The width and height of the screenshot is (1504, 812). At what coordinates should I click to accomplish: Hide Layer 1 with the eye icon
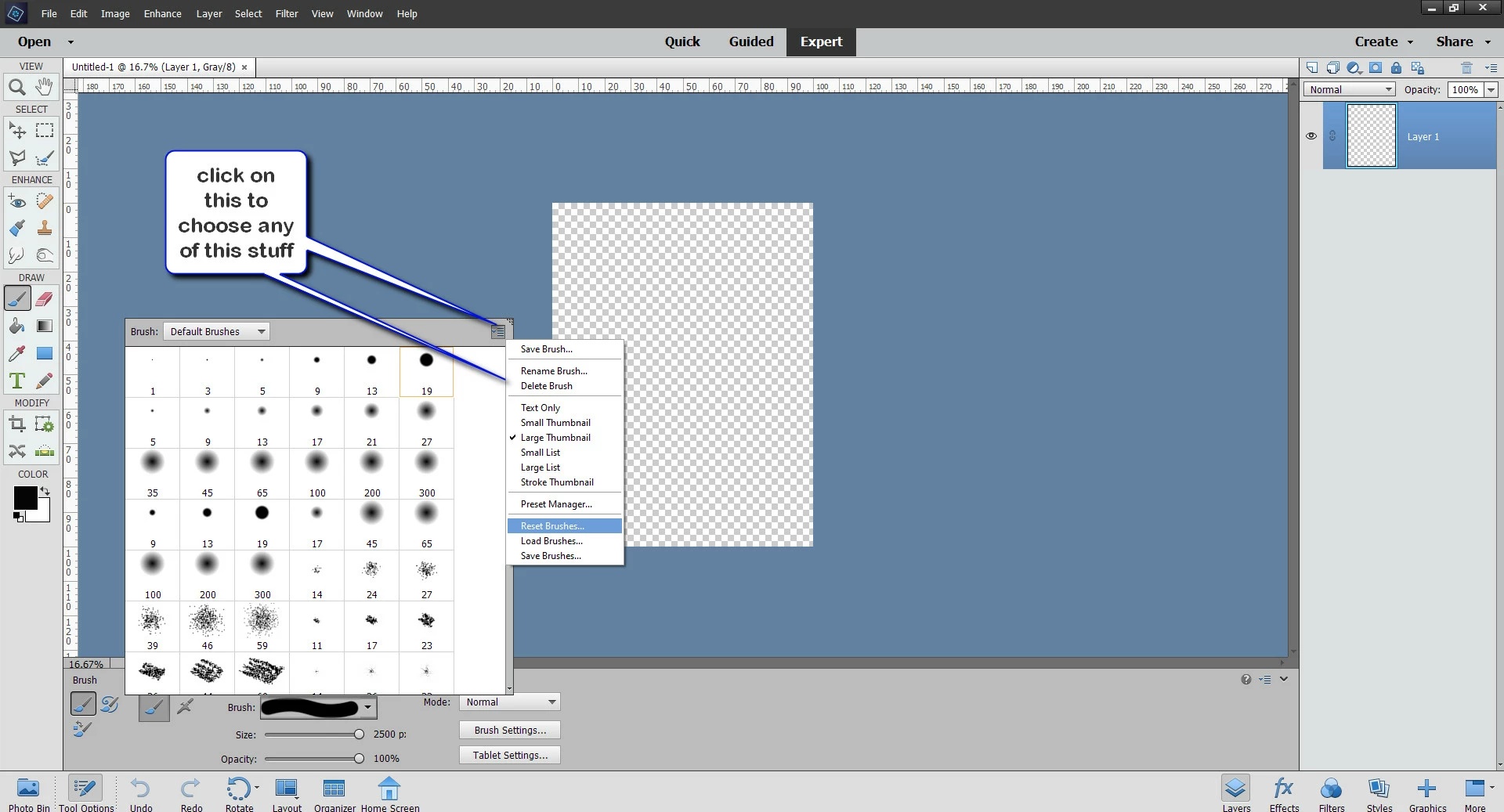coord(1311,135)
